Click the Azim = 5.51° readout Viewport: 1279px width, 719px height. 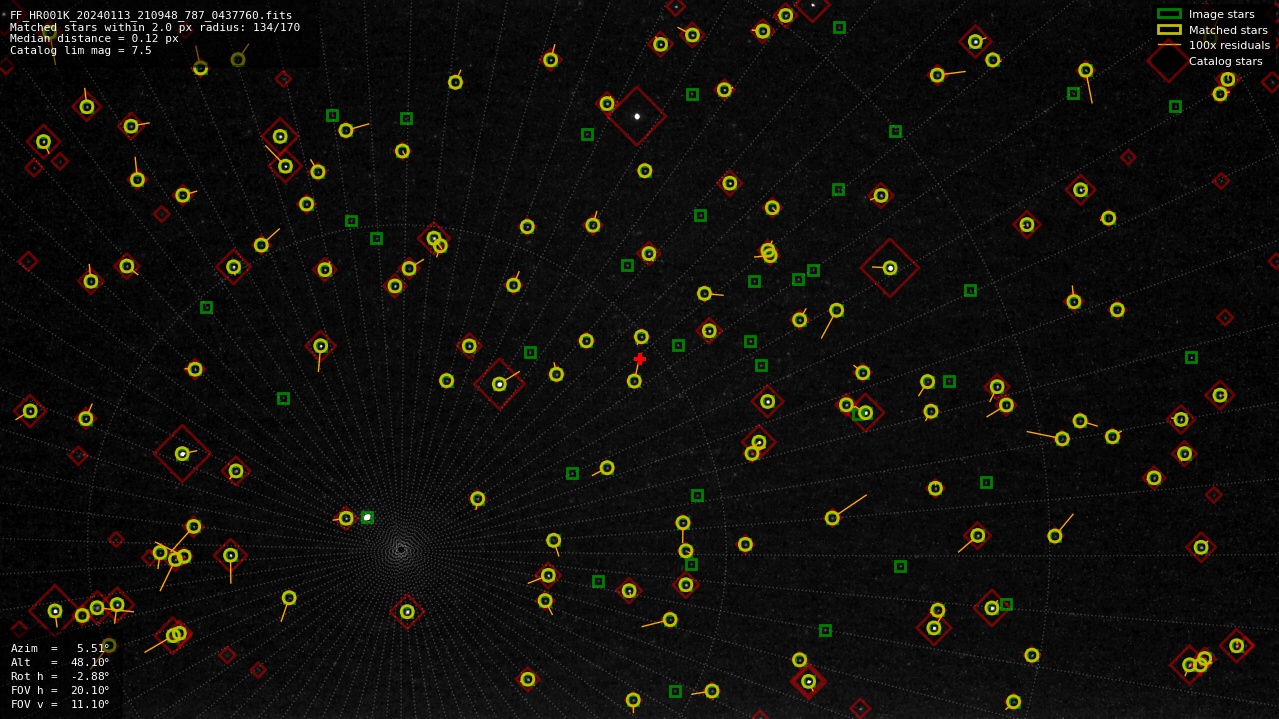point(60,648)
